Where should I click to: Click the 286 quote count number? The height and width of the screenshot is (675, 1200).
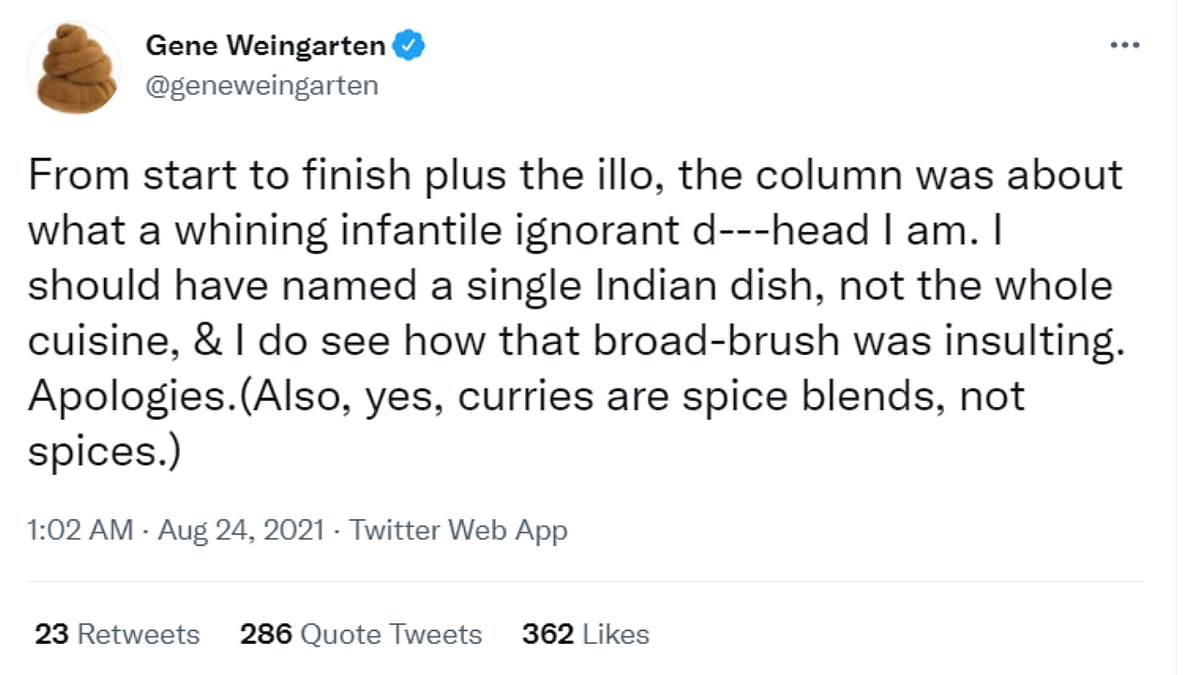[265, 634]
